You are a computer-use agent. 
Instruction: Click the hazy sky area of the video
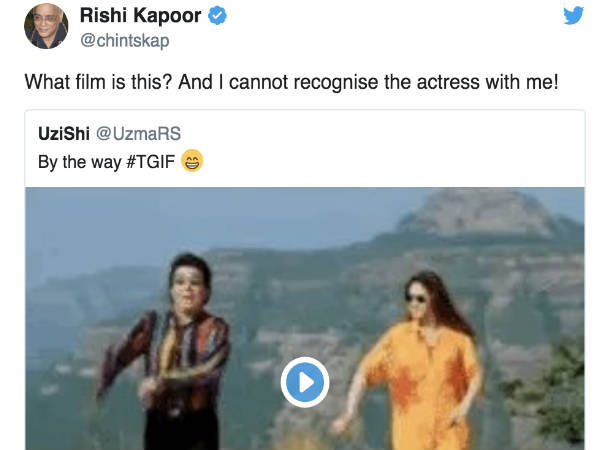click(200, 215)
